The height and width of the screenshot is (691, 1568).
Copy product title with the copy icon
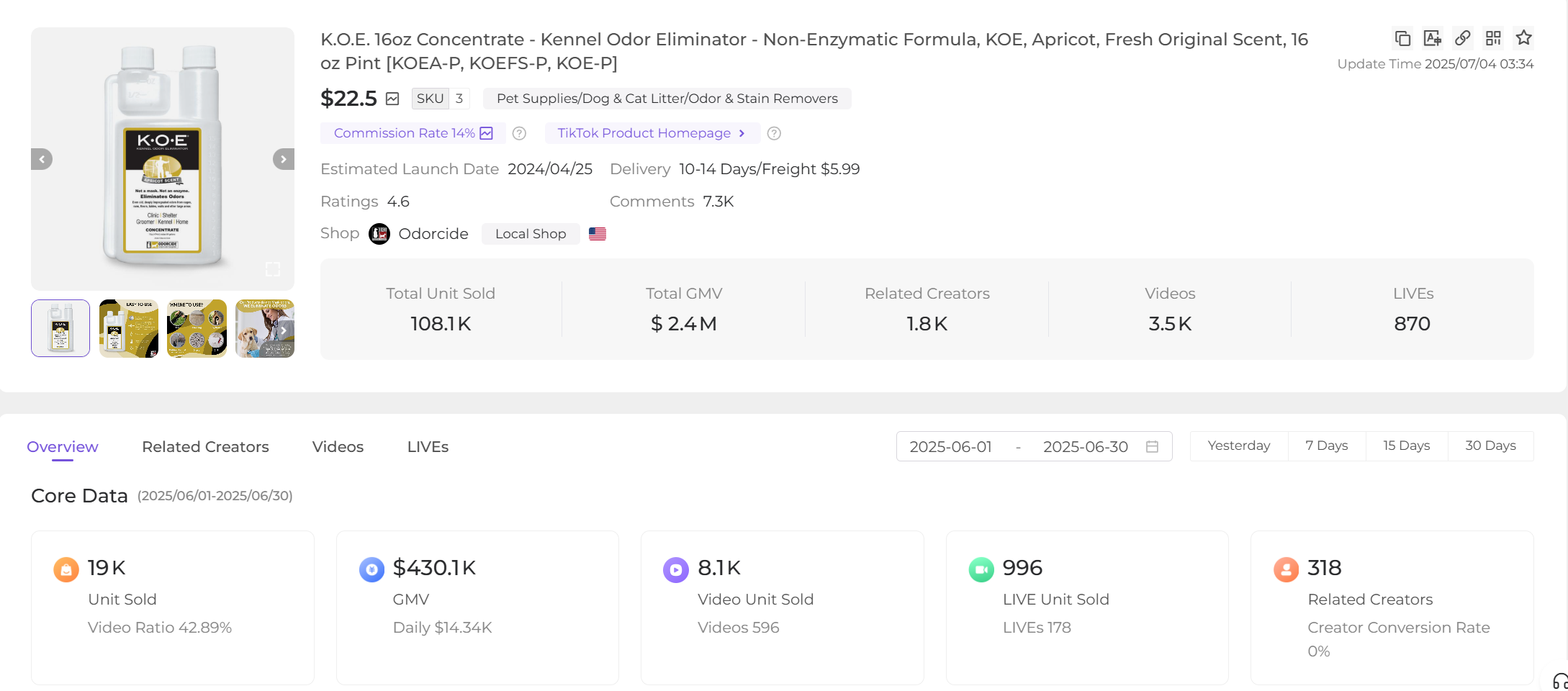[1402, 38]
